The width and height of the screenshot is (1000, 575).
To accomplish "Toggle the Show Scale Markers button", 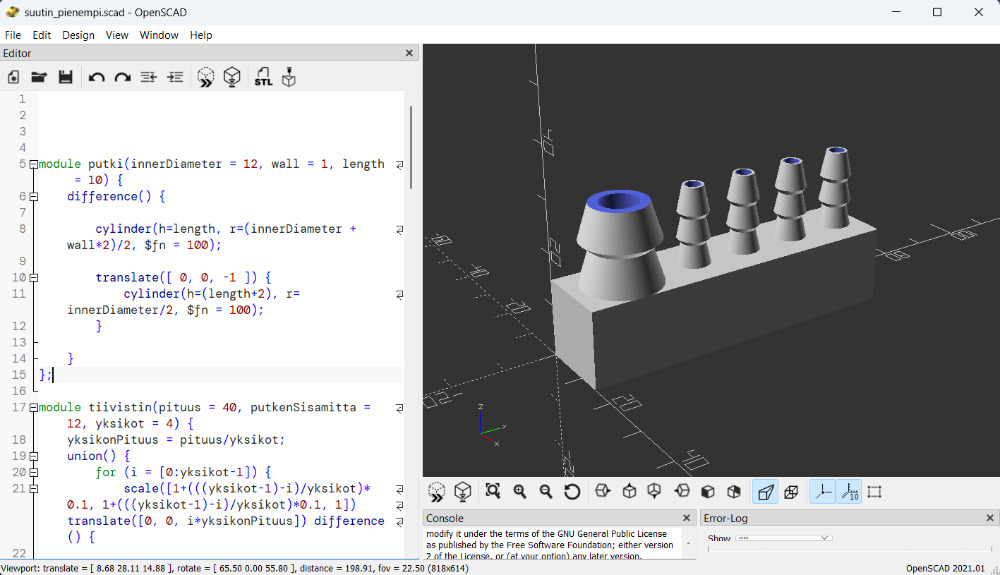I will coord(849,491).
